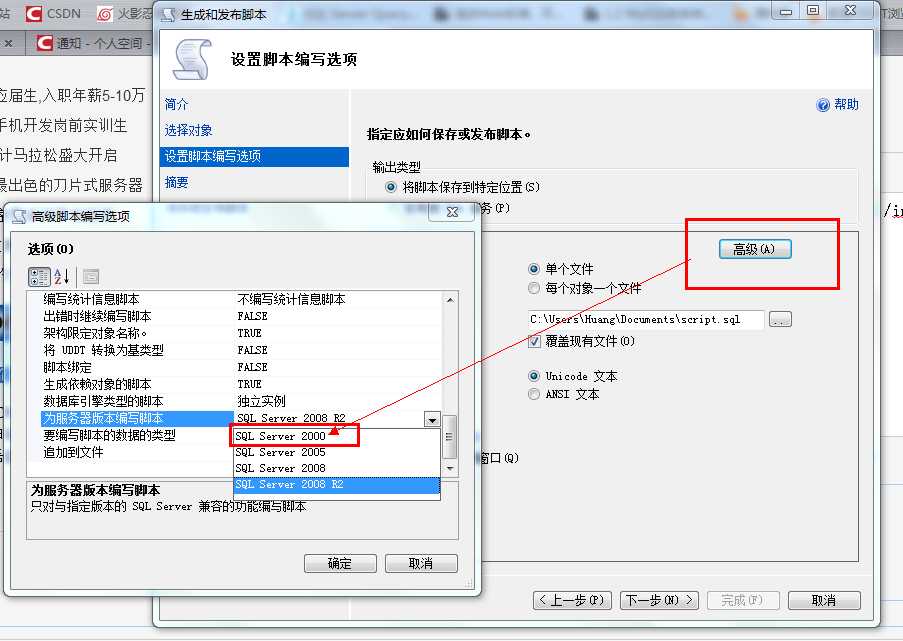The width and height of the screenshot is (903, 641).
Task: Toggle 覆盖现有文件 checkbox
Action: point(534,341)
